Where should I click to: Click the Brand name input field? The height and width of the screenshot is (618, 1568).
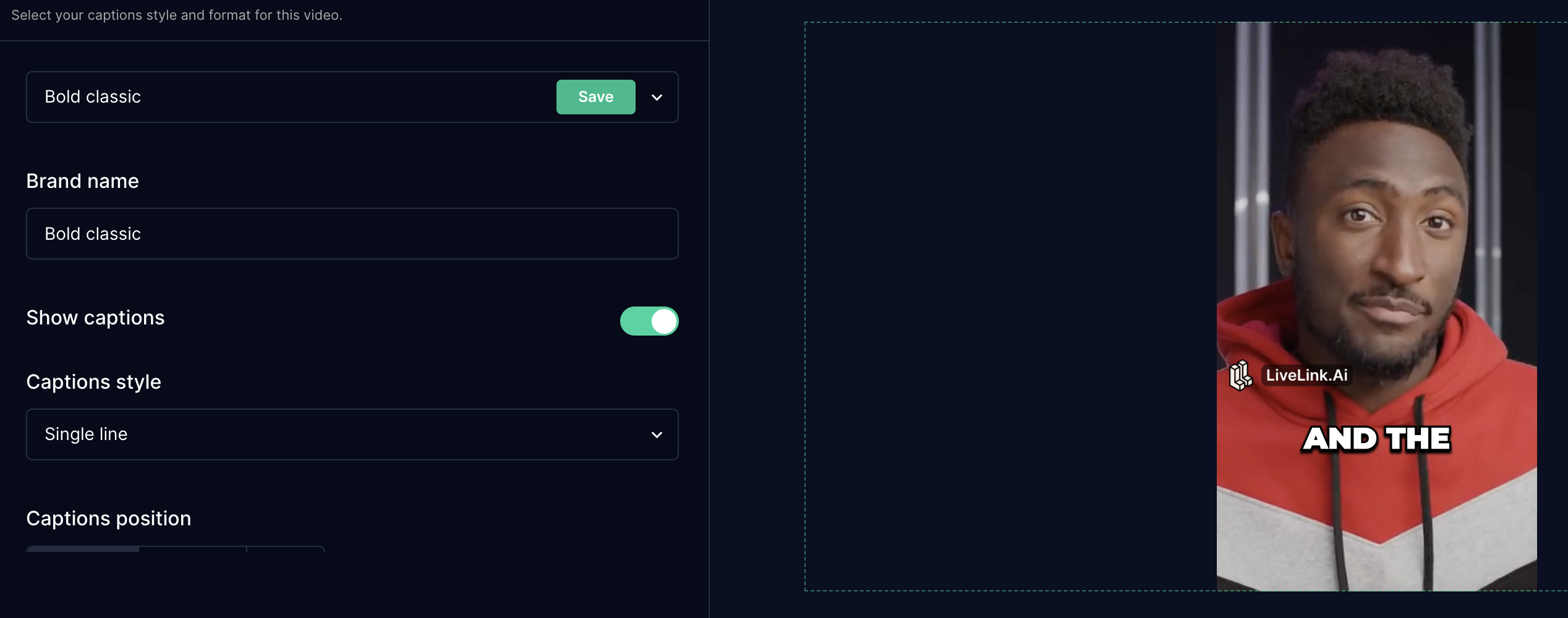(352, 234)
